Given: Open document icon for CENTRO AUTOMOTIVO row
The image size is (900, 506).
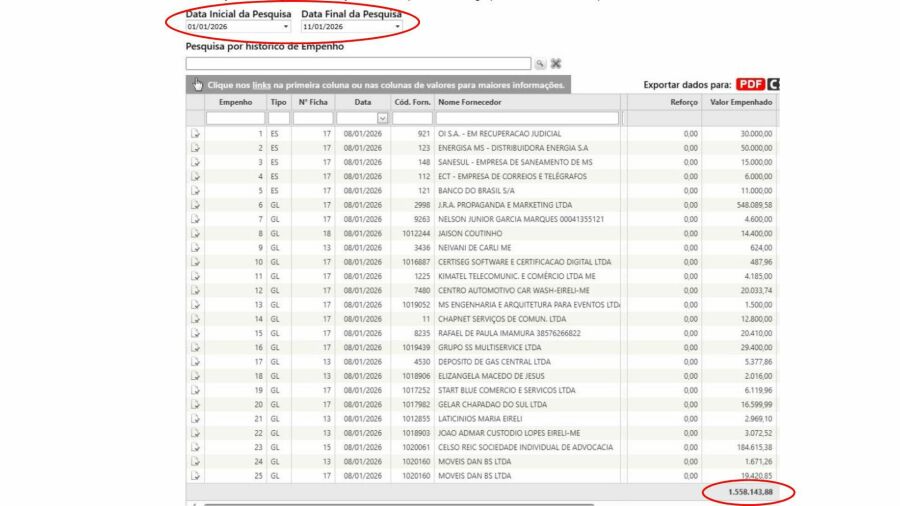Looking at the screenshot, I should [195, 290].
